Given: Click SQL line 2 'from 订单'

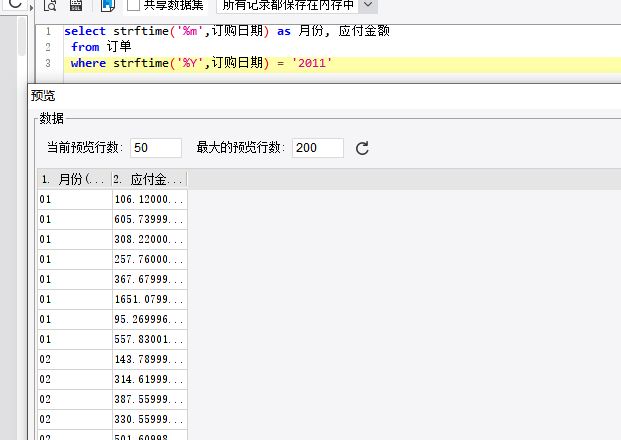Looking at the screenshot, I should click(x=101, y=47).
